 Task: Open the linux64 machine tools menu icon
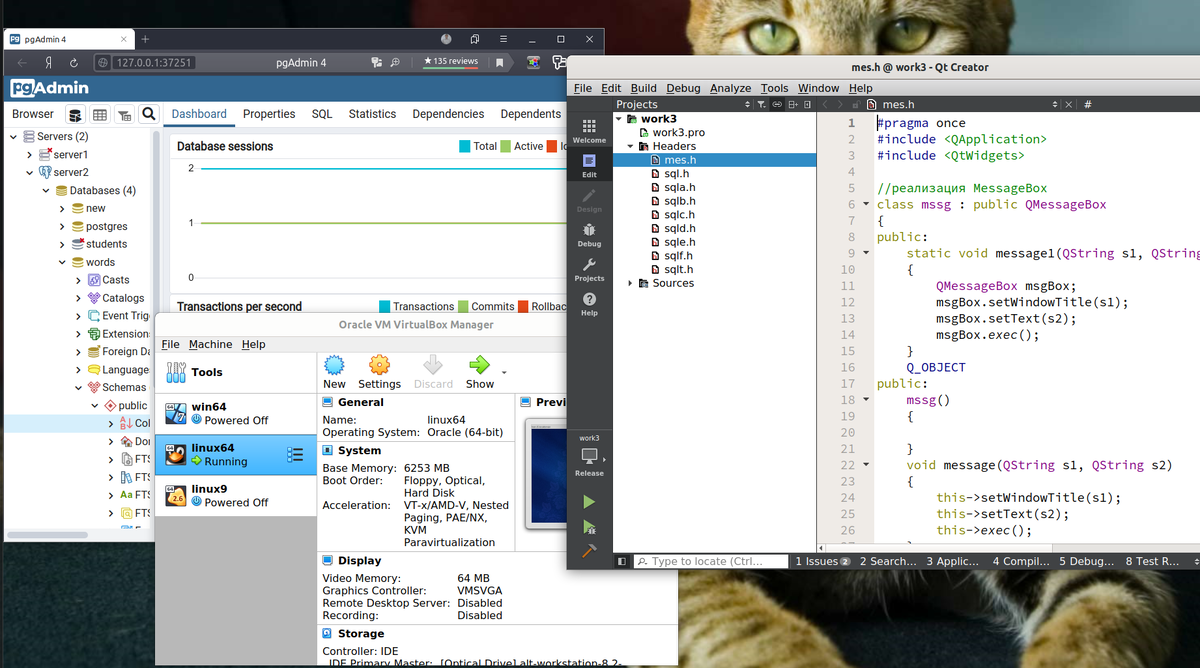coord(295,455)
